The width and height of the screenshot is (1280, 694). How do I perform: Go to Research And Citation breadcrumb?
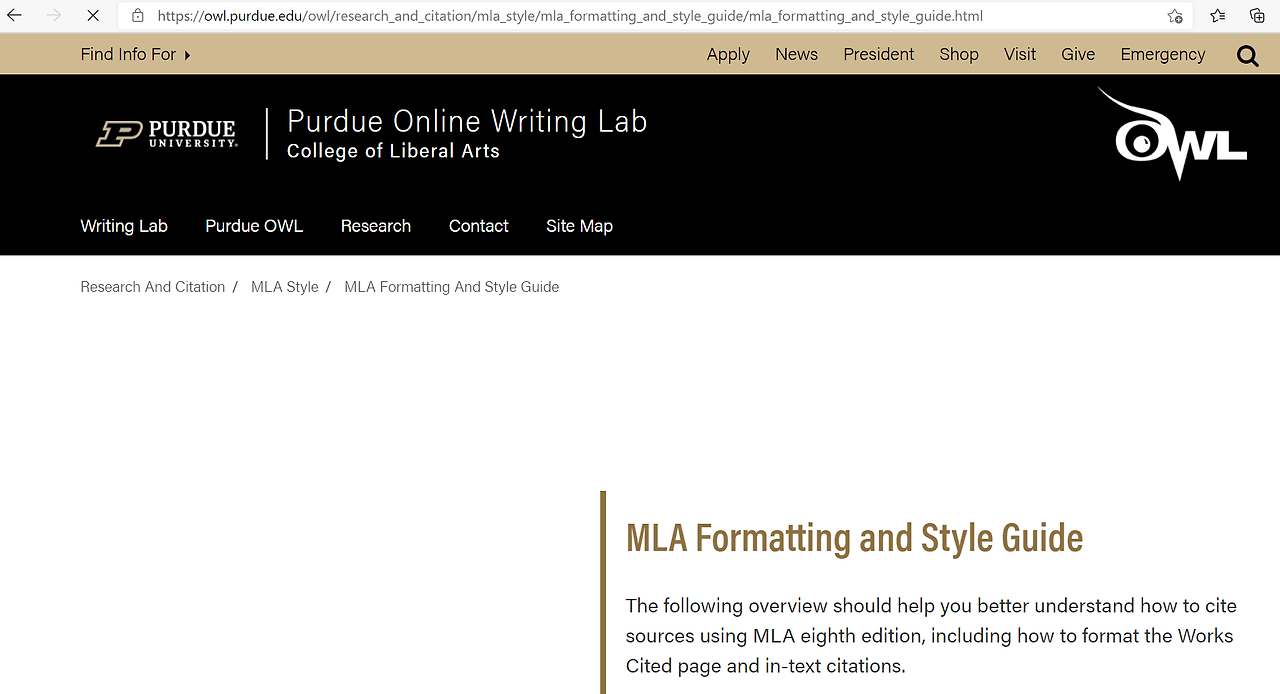153,287
